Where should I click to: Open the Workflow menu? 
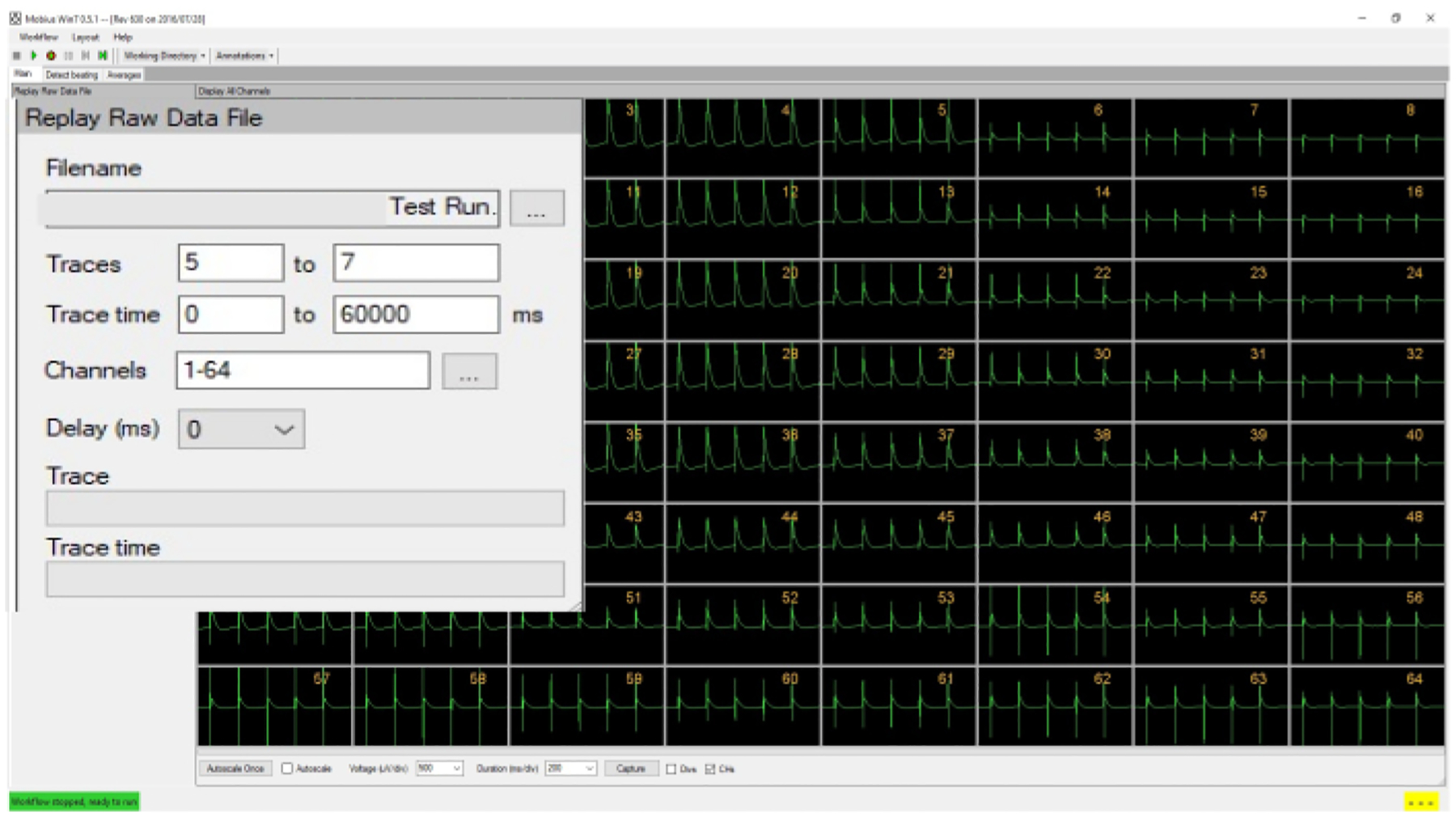point(38,37)
